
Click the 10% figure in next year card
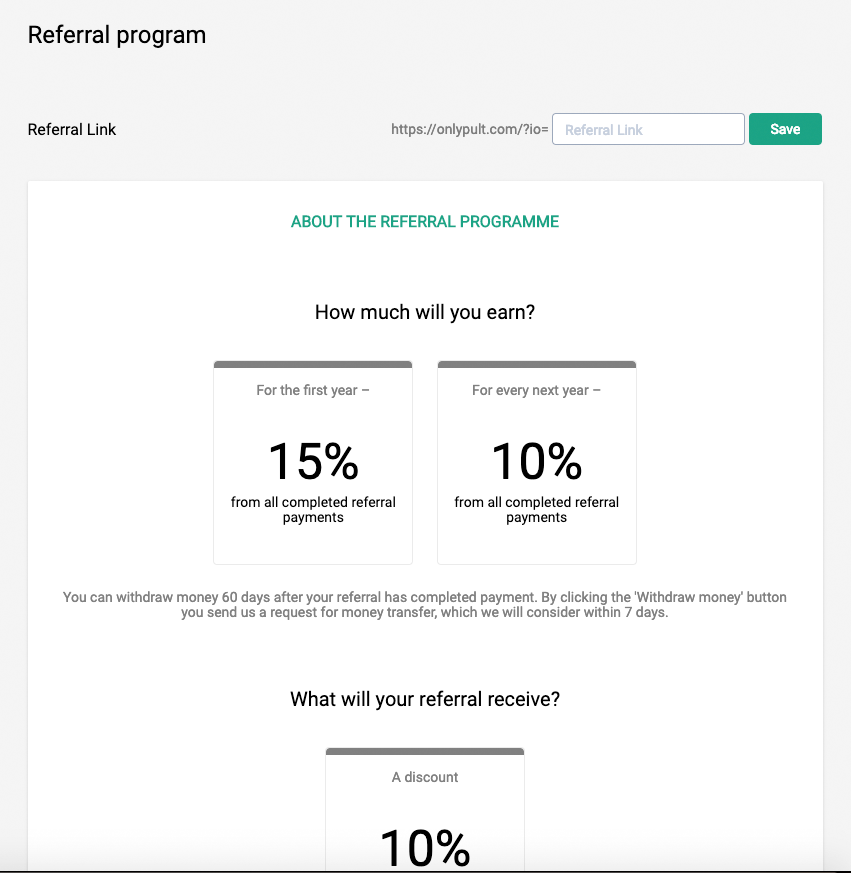(537, 461)
